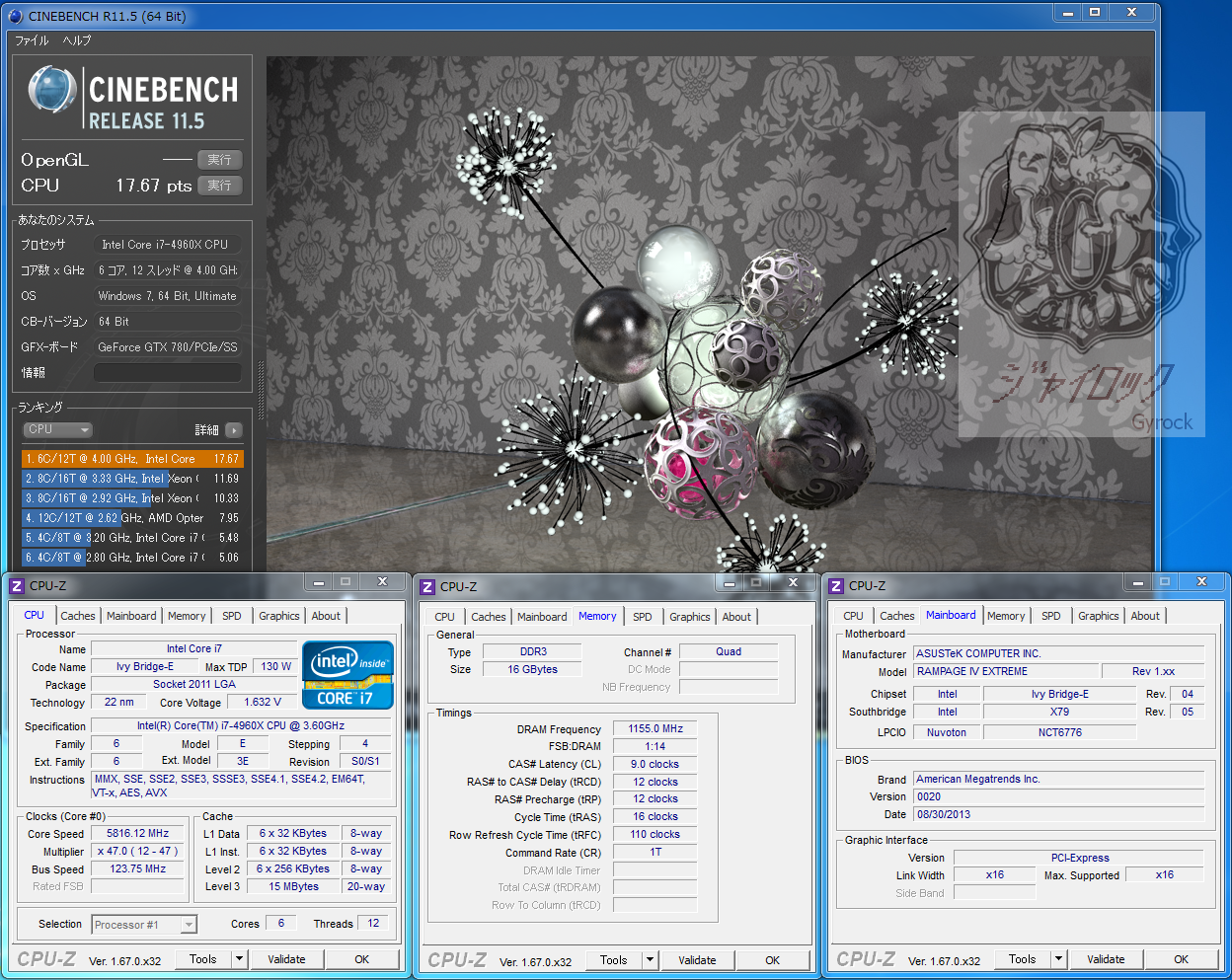Select ranking entry 2 Xeon 11.69
Screen dimensions: 1232x980
point(132,479)
